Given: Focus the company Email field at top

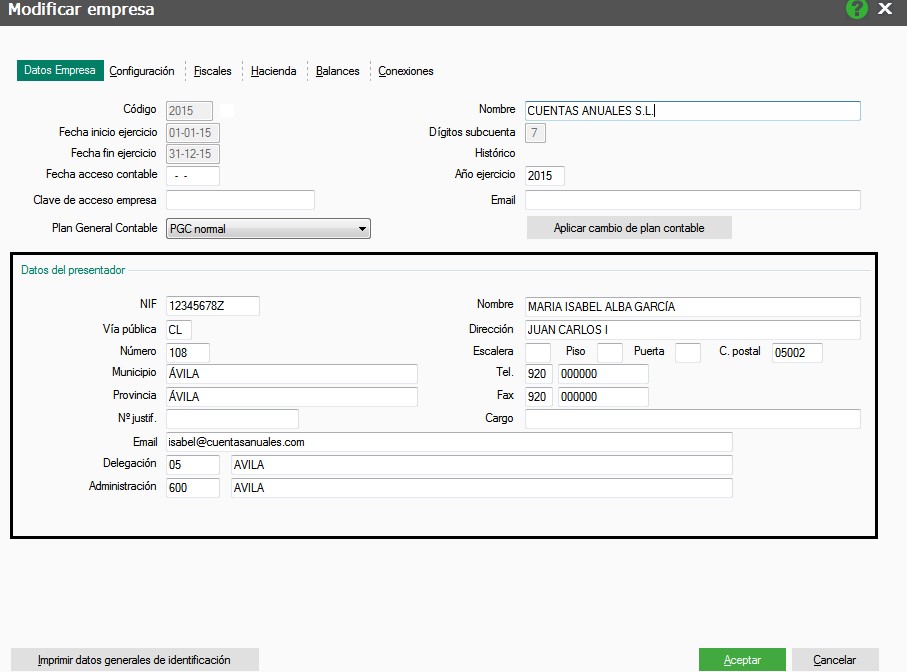Looking at the screenshot, I should 692,200.
